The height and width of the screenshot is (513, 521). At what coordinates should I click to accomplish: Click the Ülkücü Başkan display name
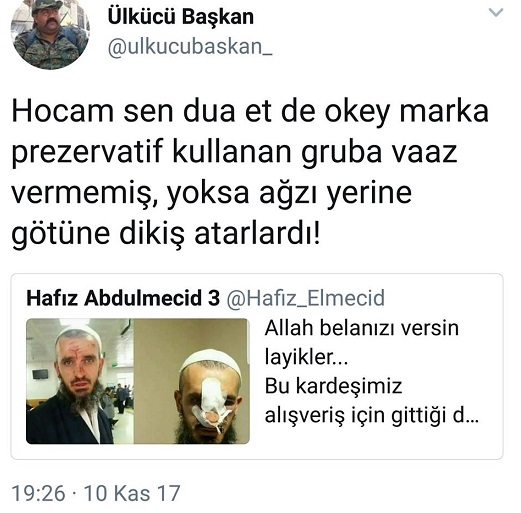tap(181, 17)
